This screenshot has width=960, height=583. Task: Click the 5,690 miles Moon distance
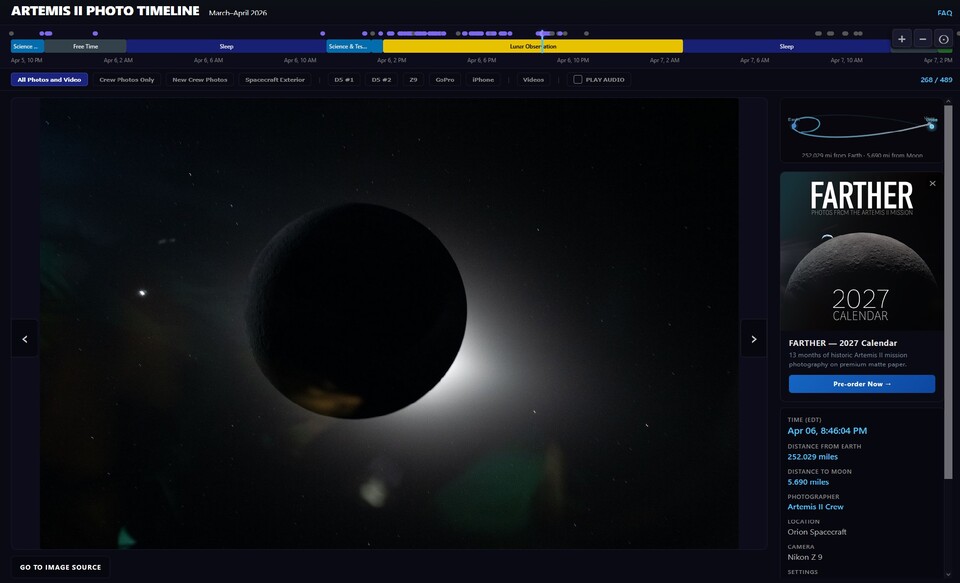tap(808, 482)
